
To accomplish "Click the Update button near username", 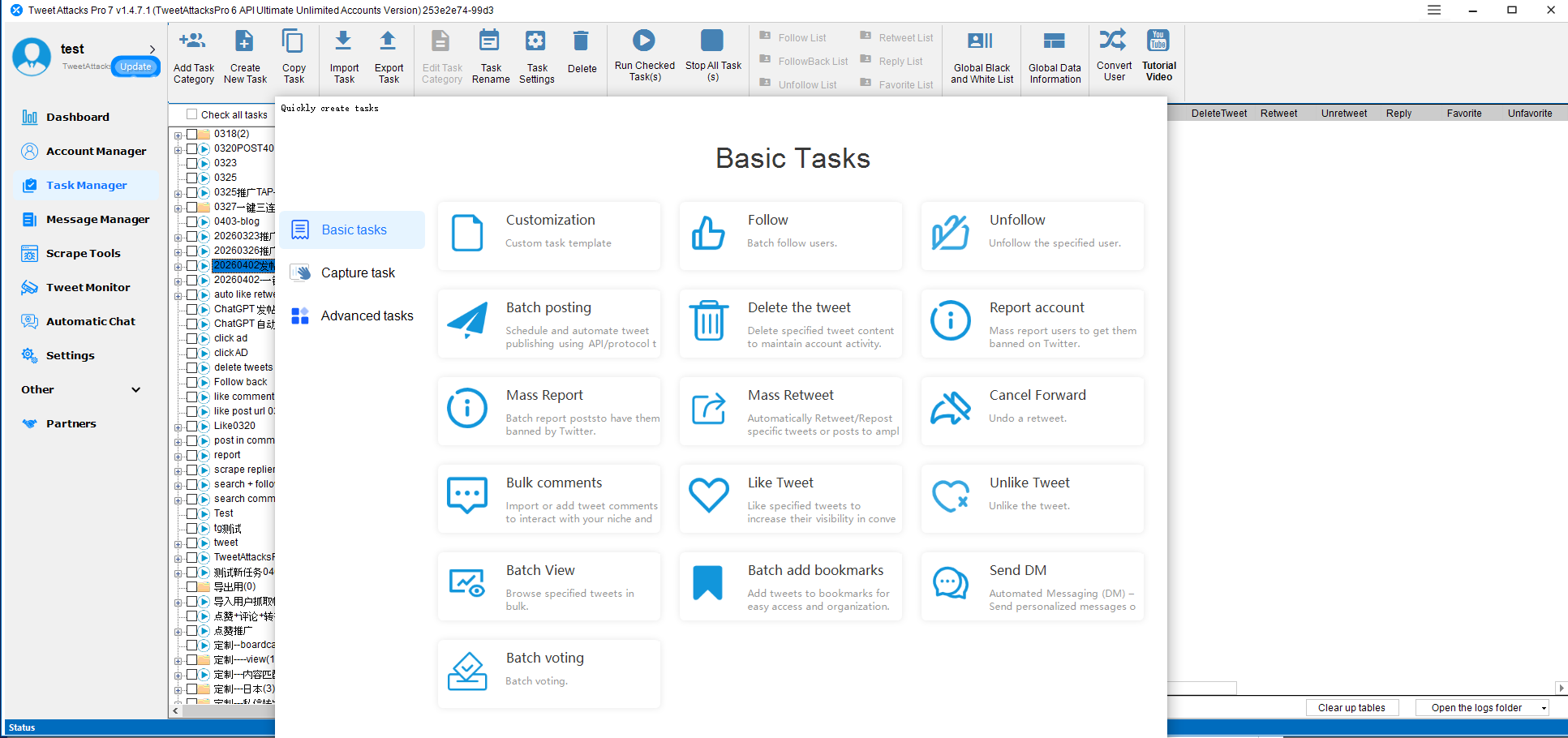I will (135, 67).
